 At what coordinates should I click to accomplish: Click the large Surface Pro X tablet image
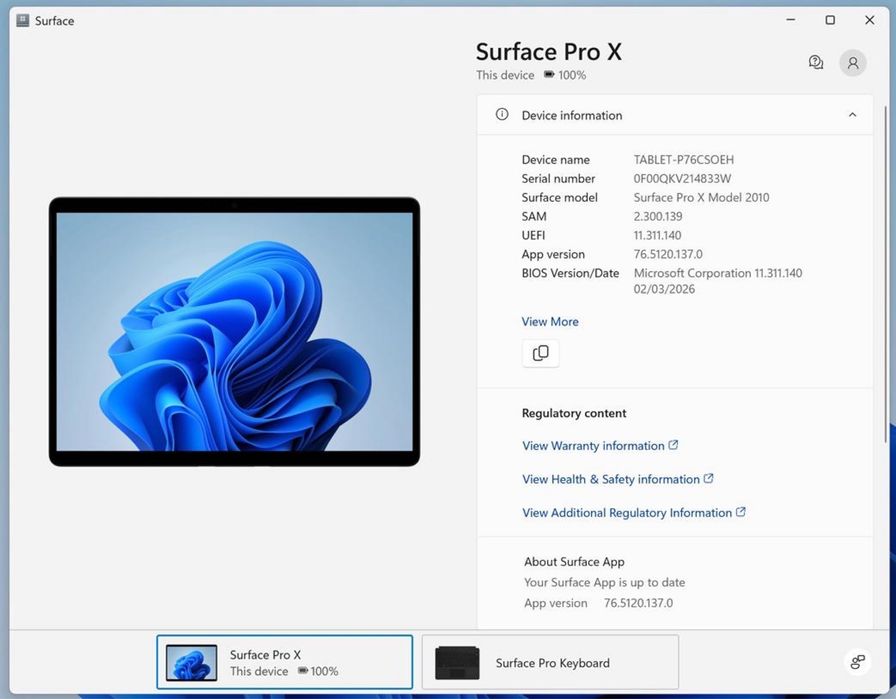click(234, 331)
